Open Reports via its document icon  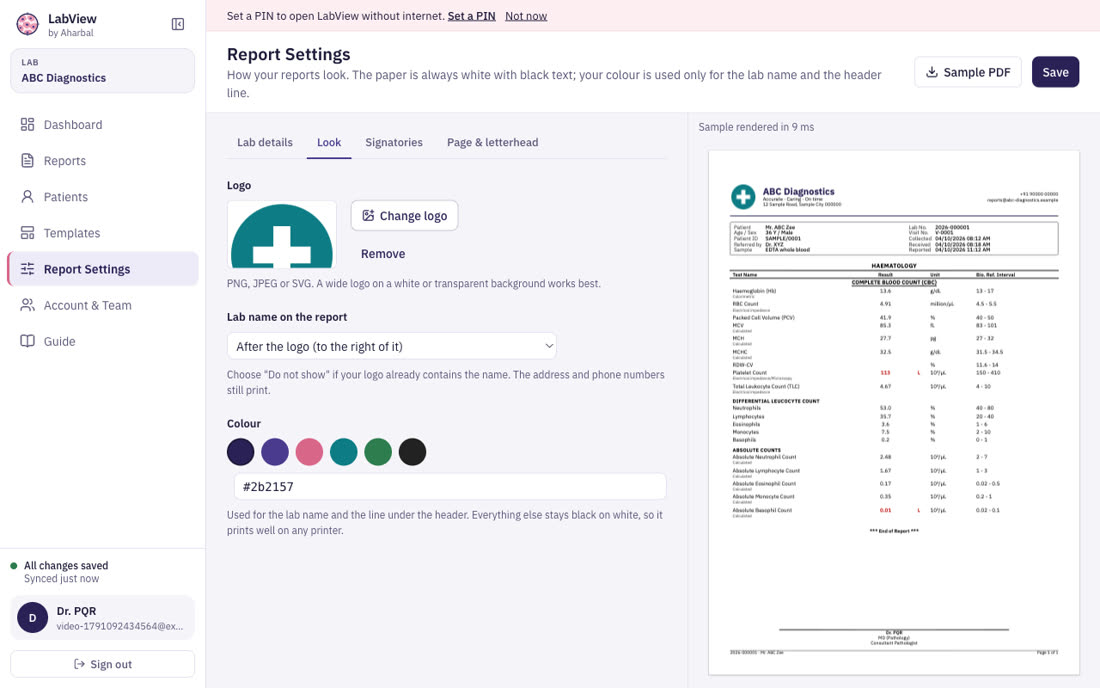[x=27, y=161]
